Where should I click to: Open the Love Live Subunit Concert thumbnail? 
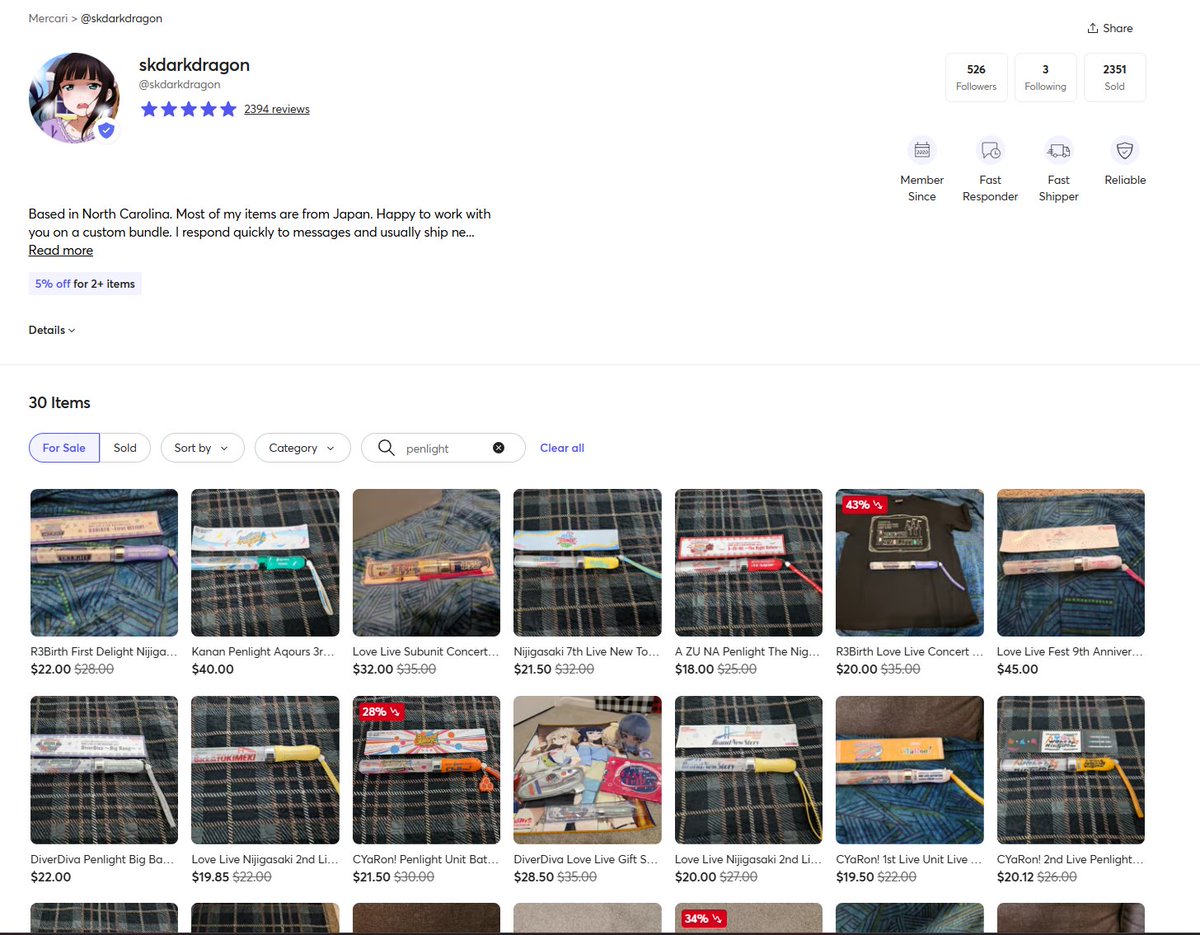[426, 562]
